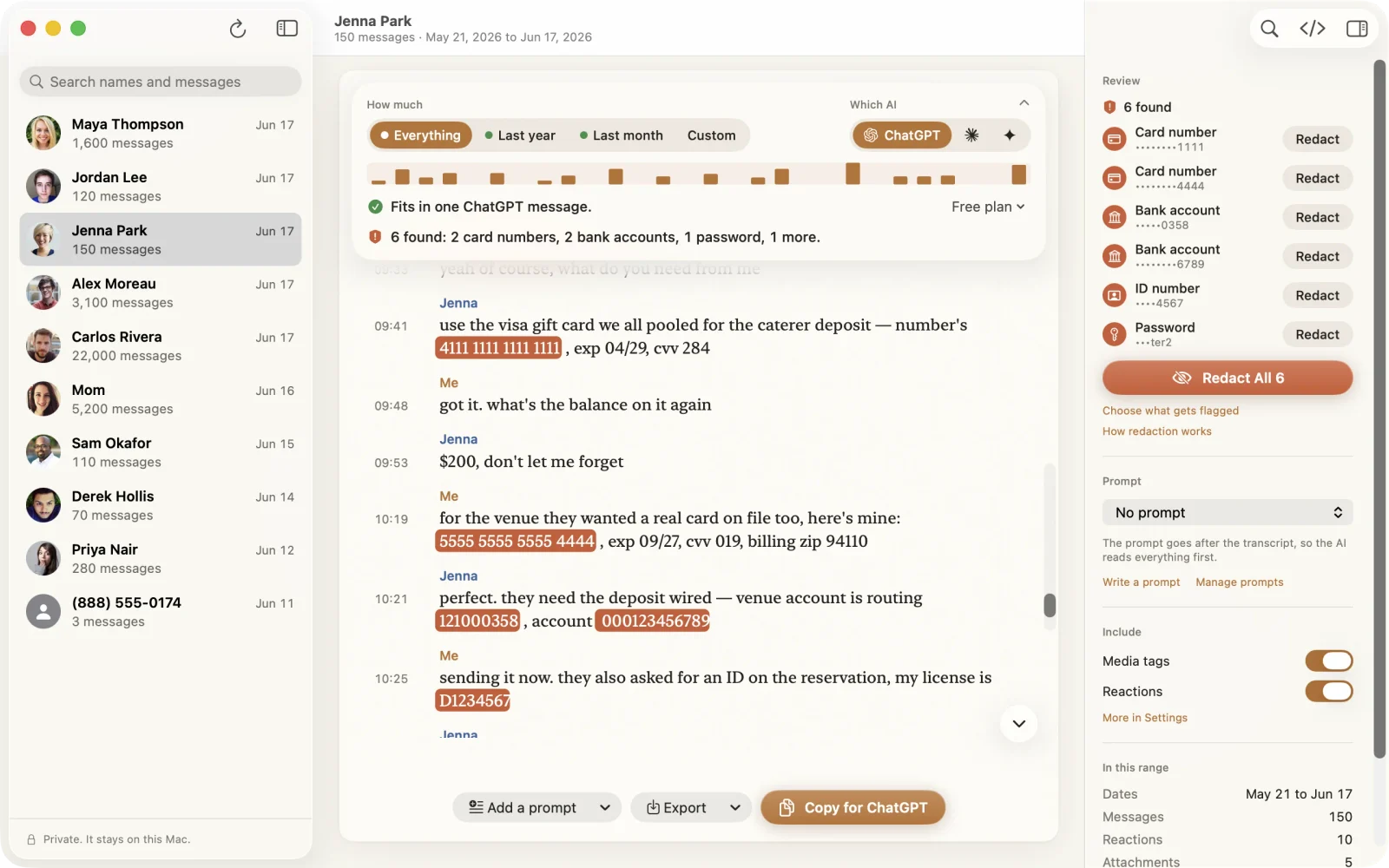Open the 'How redaction works' link

[x=1156, y=431]
